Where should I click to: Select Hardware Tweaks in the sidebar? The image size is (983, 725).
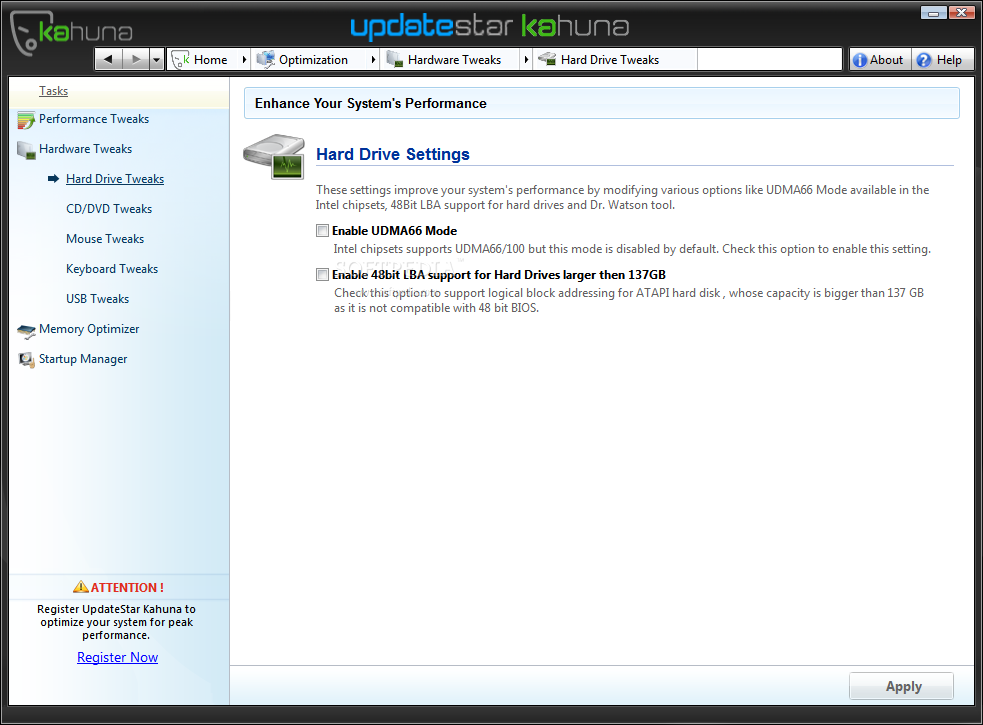click(x=85, y=149)
